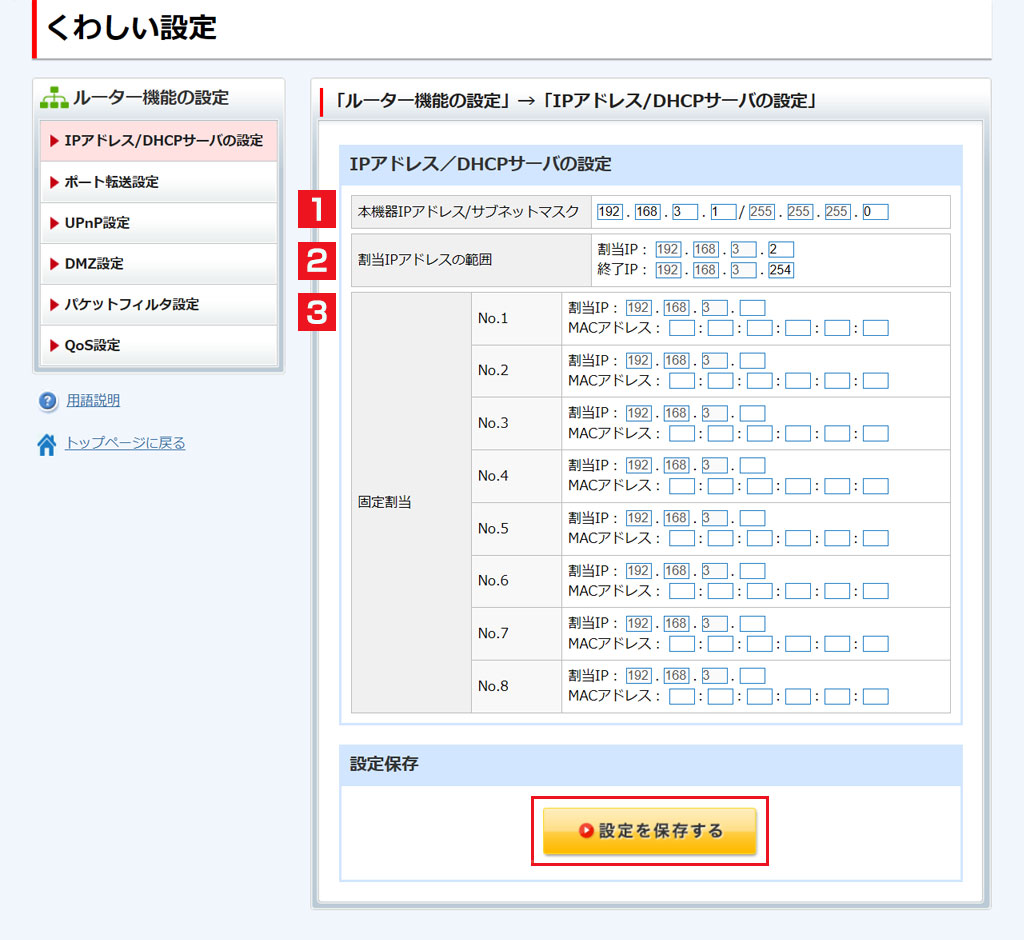Screen dimensions: 1024x940
Task: Click the network icon beside ルーター機能の設定
Action: point(54,98)
